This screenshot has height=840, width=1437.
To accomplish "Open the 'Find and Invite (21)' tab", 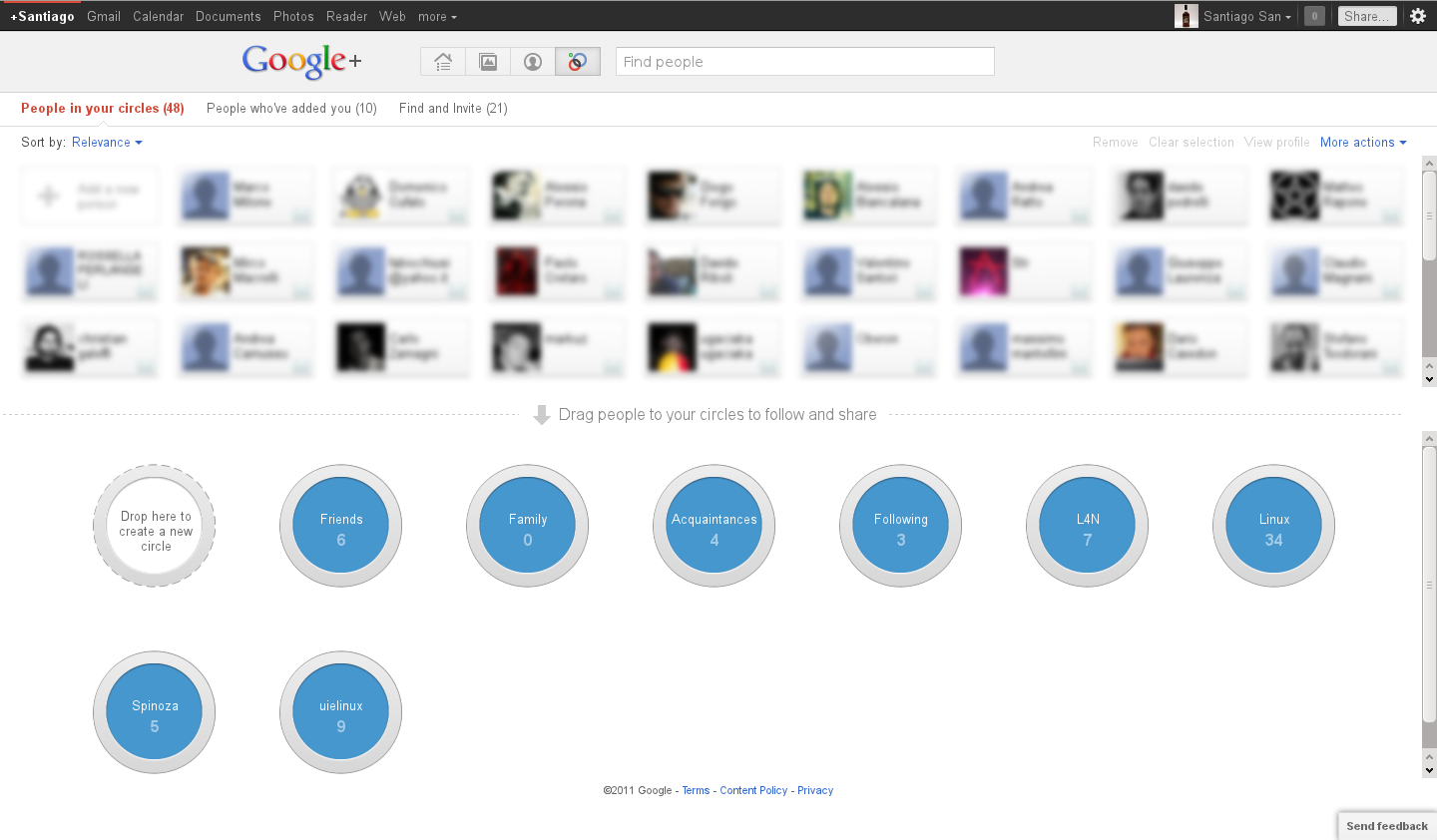I will tap(453, 109).
